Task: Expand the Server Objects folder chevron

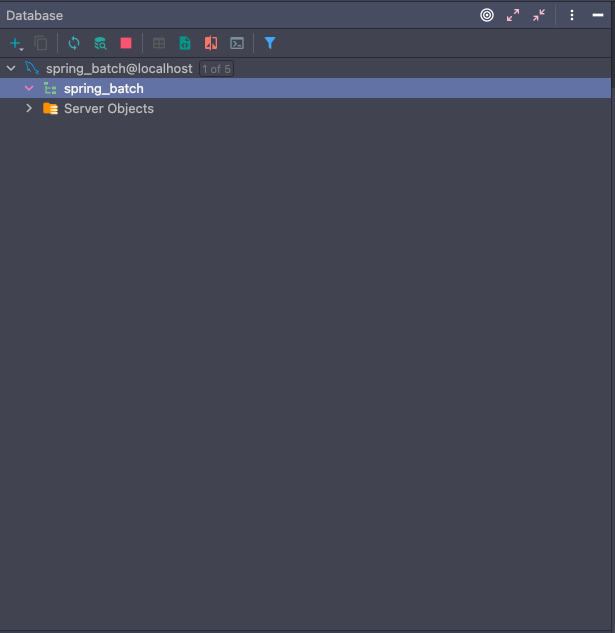Action: point(29,108)
